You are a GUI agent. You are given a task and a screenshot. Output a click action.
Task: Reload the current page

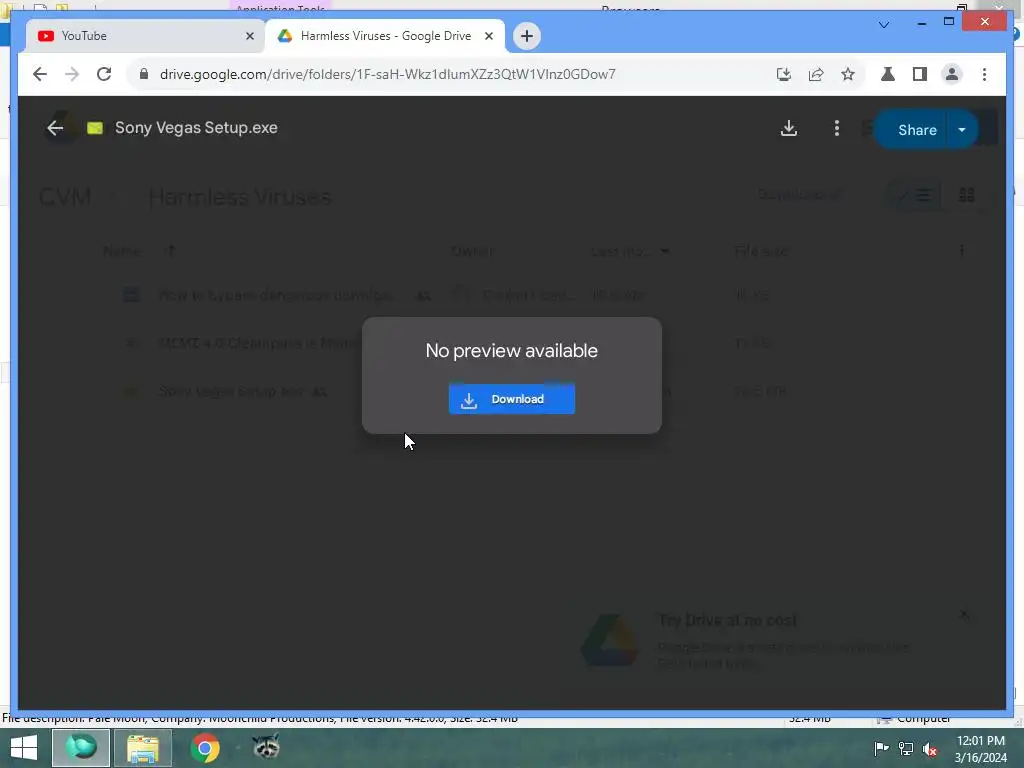(104, 74)
